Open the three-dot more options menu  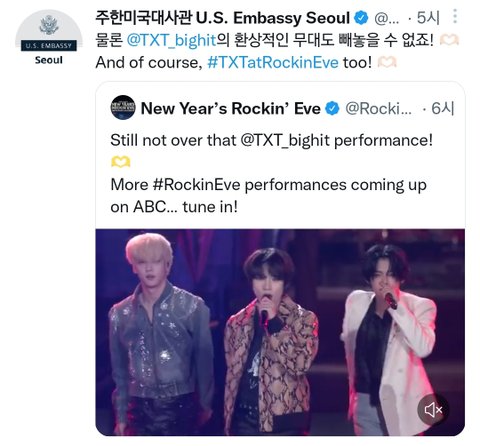click(x=455, y=16)
